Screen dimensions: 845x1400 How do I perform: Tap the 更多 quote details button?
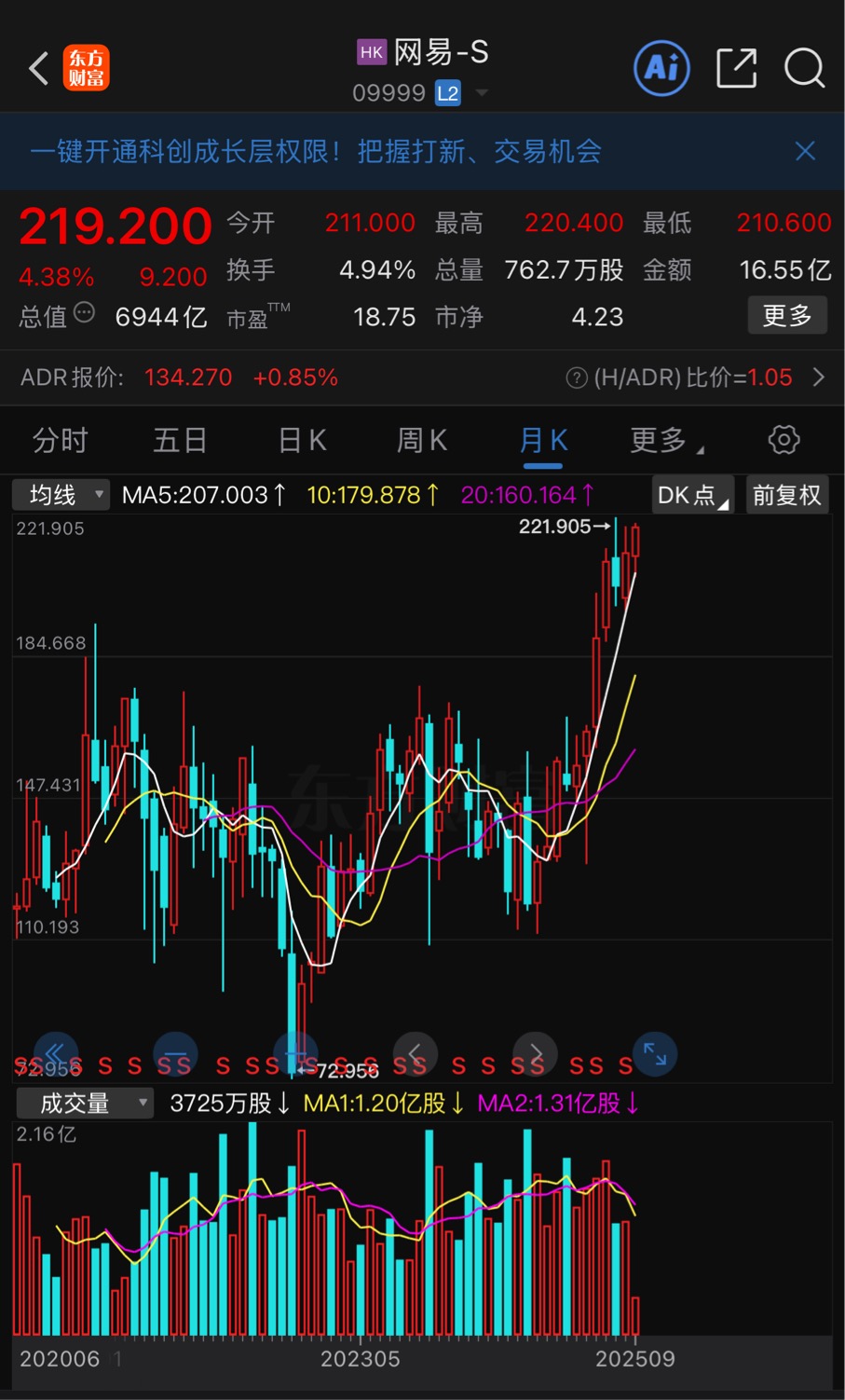click(x=787, y=316)
